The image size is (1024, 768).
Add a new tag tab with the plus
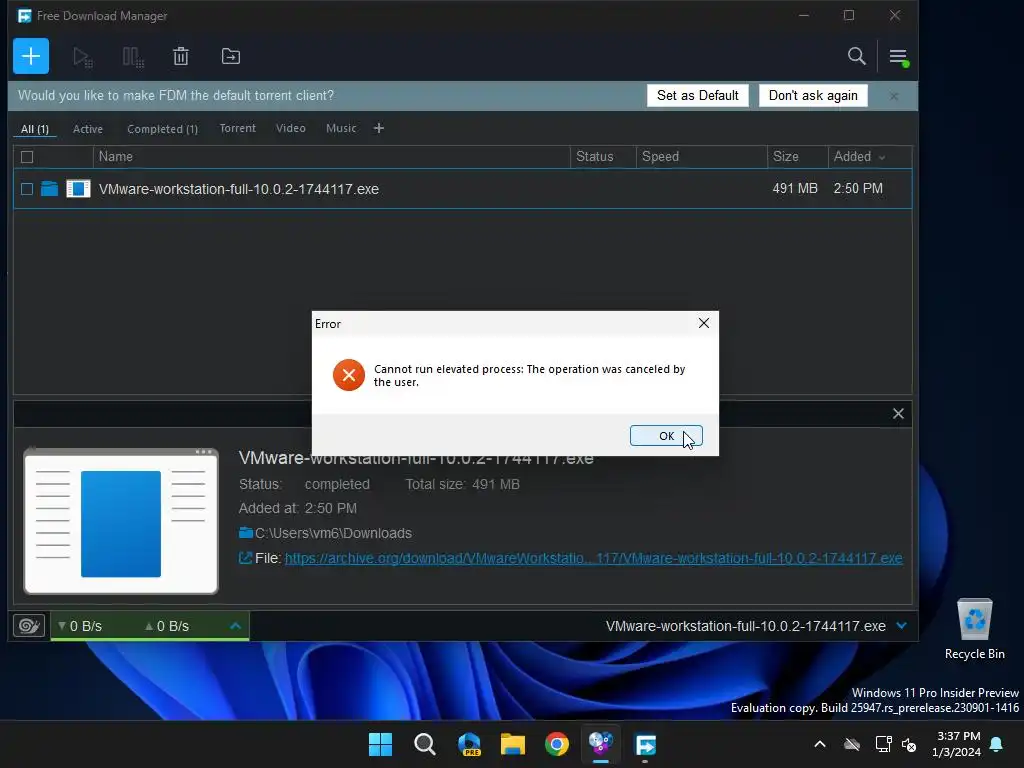(x=379, y=128)
